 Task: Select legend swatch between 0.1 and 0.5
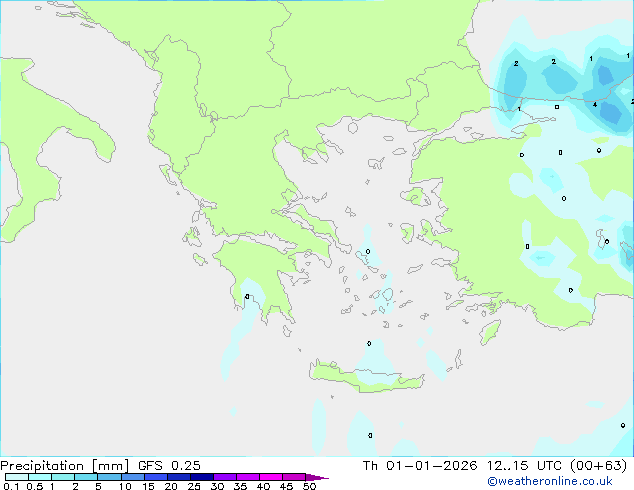[17, 477]
